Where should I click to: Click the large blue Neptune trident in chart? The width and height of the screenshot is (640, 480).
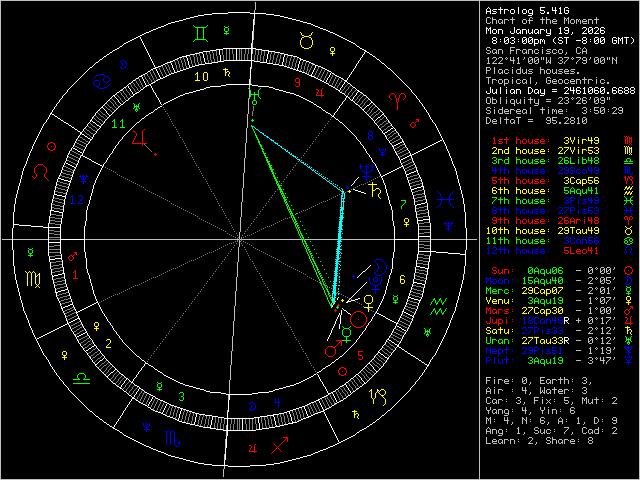pyautogui.click(x=366, y=171)
